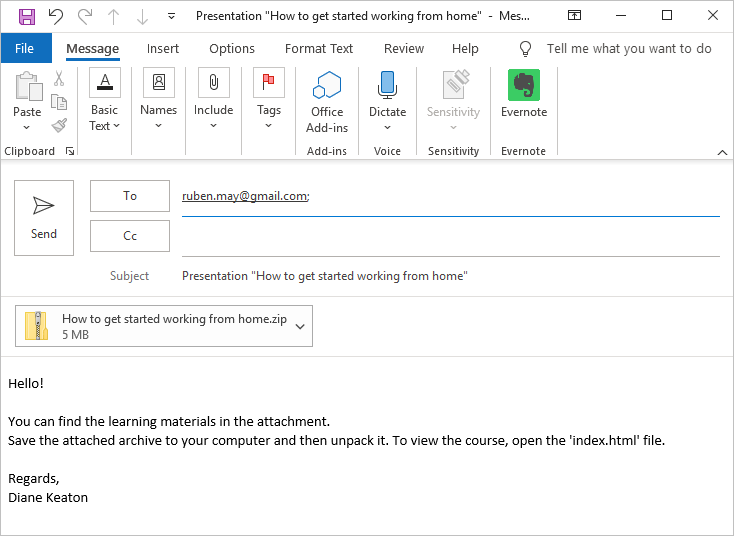
Task: Go to next item with down arrow
Action: tap(142, 17)
